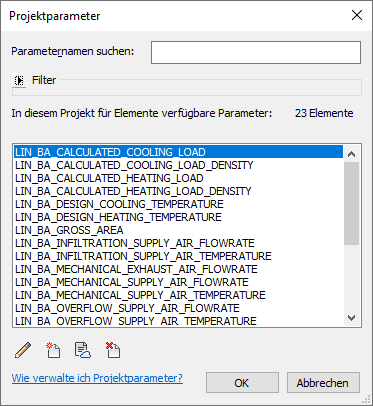
Task: Click the Abbrechen button
Action: click(323, 383)
